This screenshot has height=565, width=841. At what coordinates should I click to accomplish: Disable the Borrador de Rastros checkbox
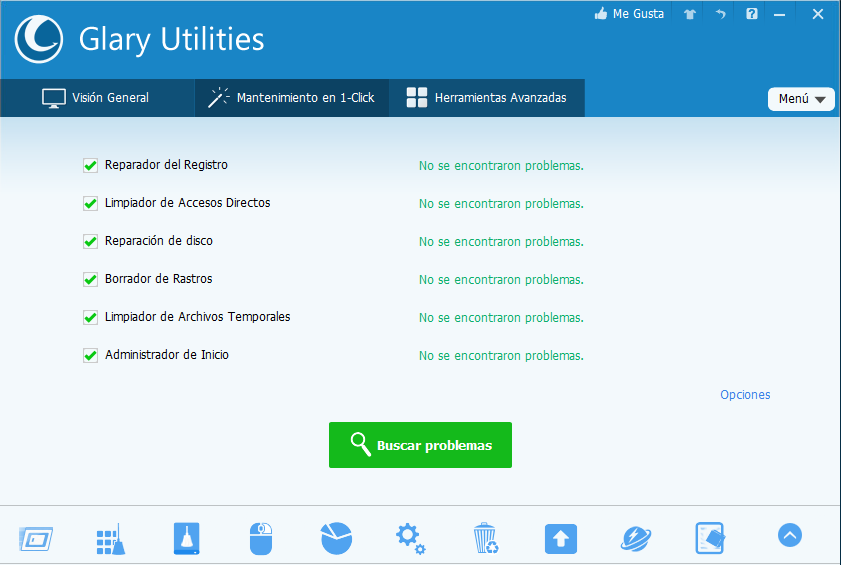[x=90, y=280]
